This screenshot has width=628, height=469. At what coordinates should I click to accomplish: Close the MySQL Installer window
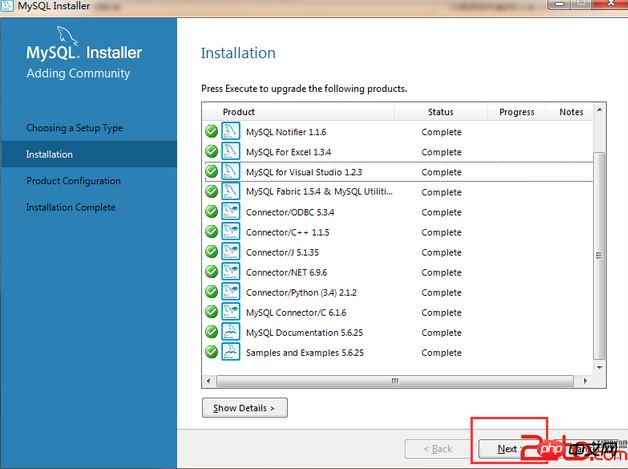click(611, 4)
